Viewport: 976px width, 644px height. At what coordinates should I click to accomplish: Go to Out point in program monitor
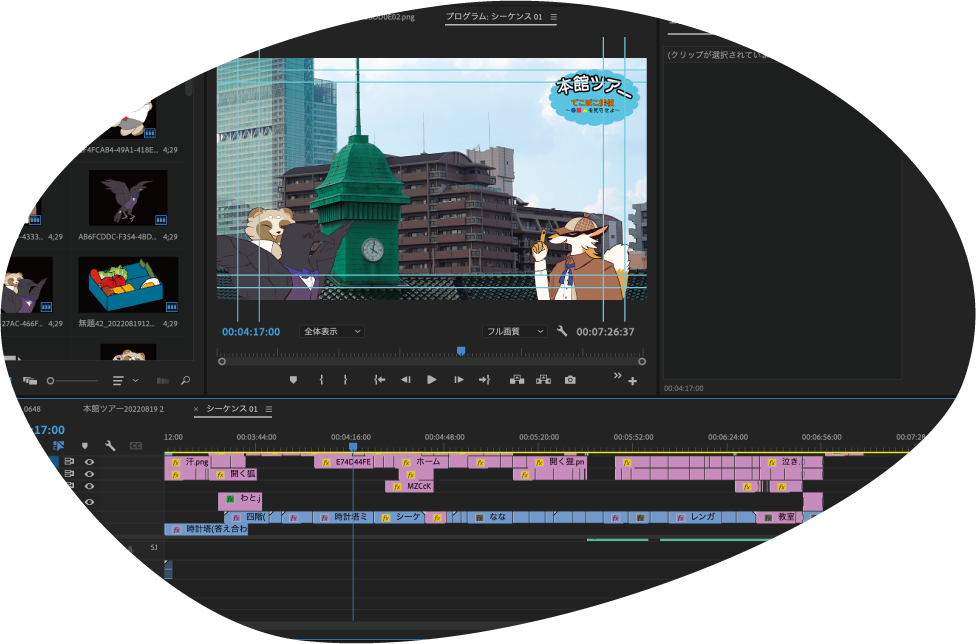484,380
